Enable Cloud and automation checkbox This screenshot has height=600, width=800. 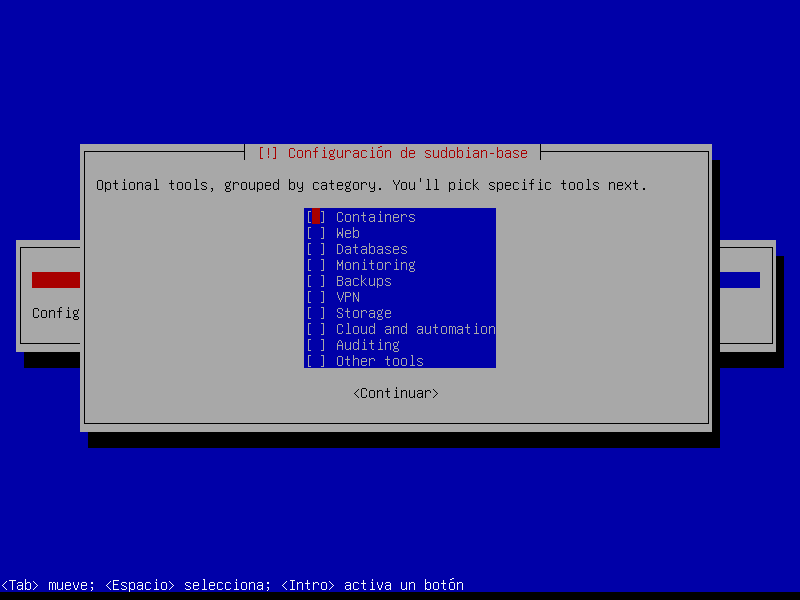(x=316, y=329)
